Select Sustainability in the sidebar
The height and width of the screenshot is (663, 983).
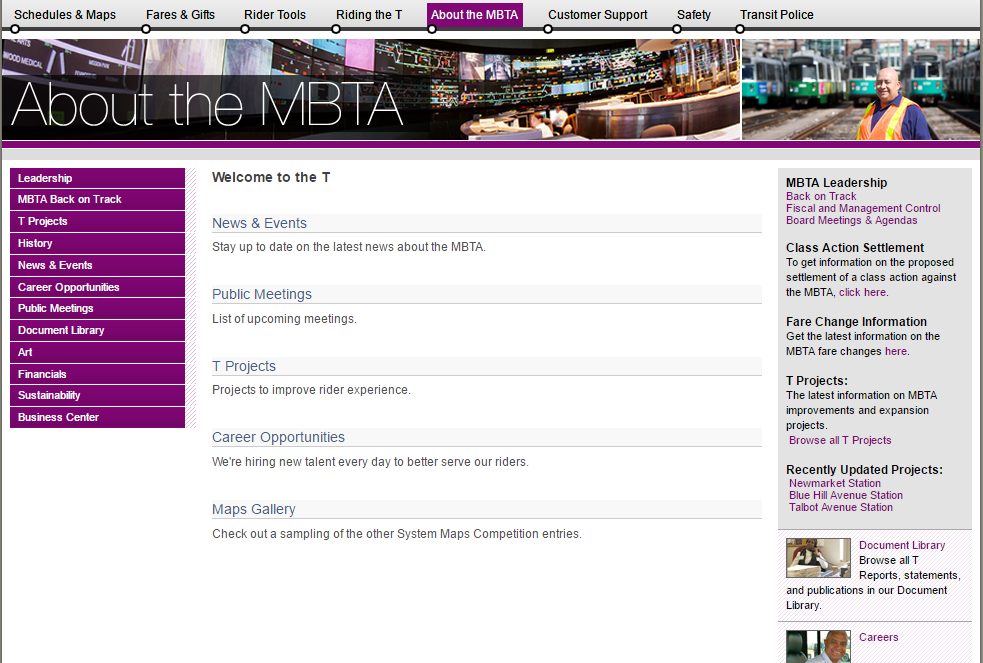tap(97, 395)
